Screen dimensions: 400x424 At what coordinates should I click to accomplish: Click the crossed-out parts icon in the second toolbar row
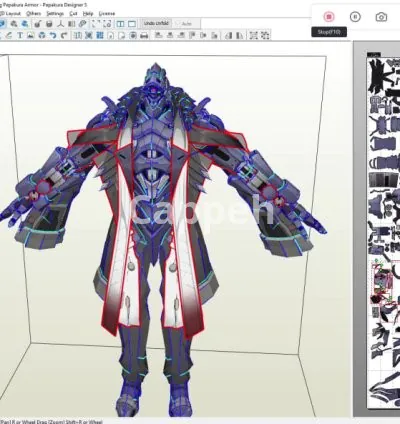click(89, 35)
